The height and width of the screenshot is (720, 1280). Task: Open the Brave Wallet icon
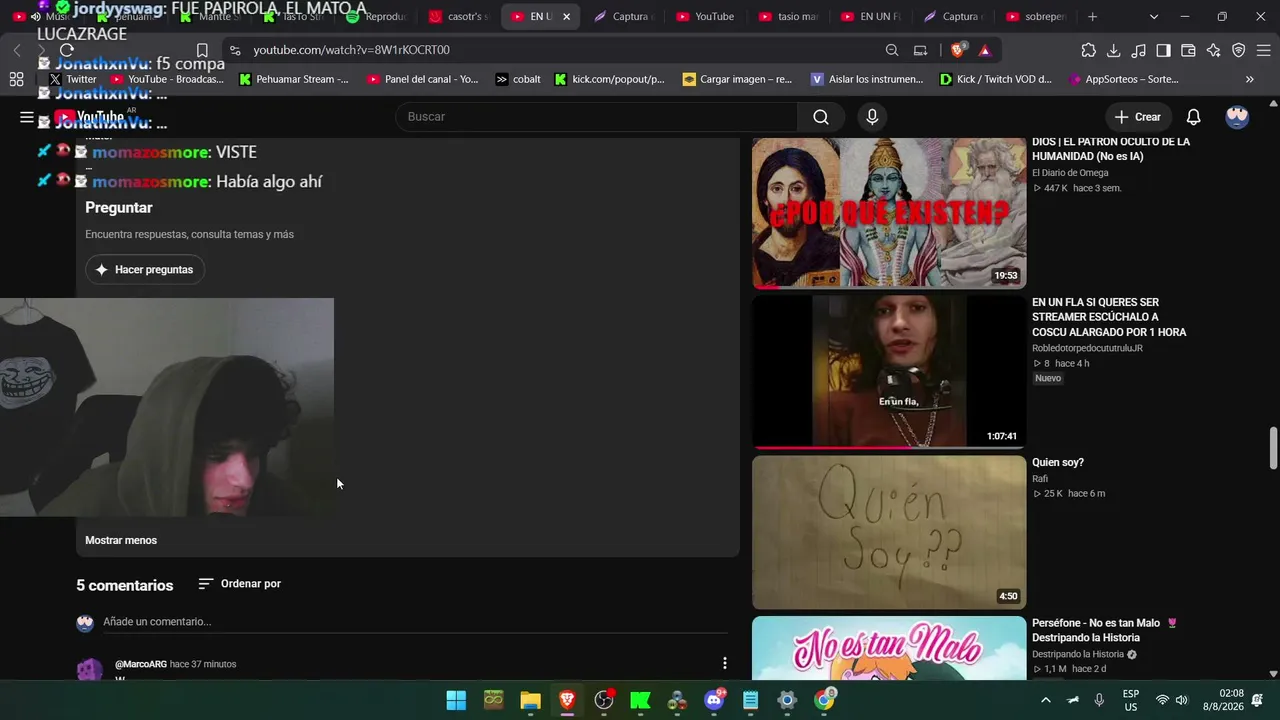1188,50
